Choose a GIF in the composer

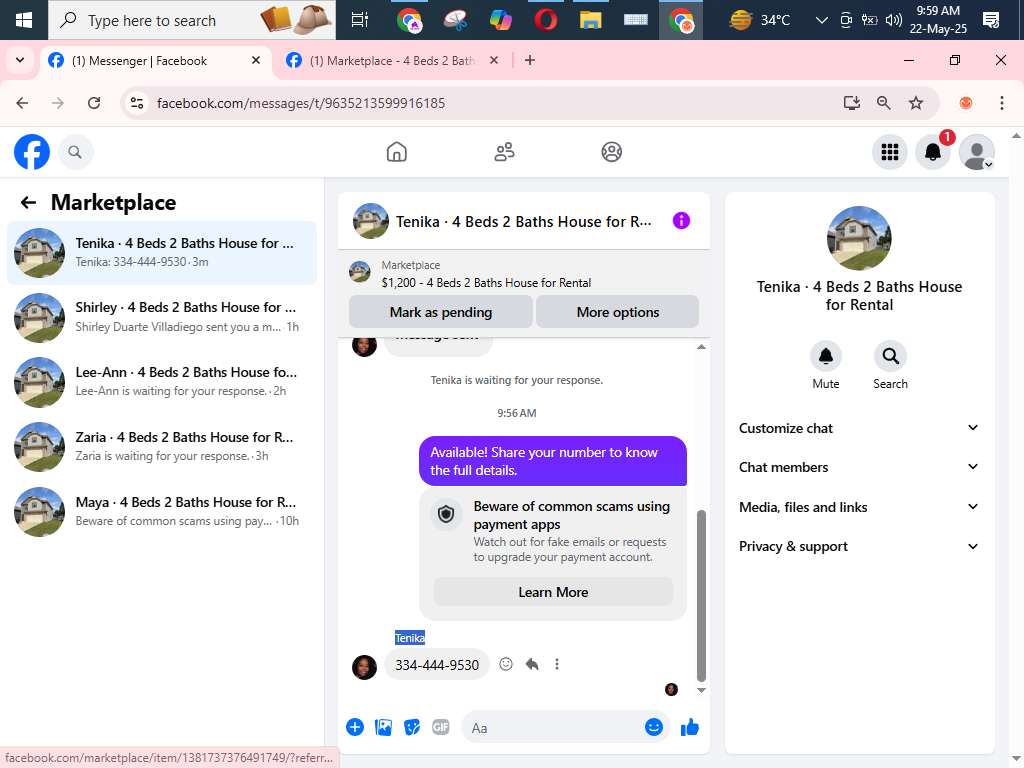click(441, 727)
